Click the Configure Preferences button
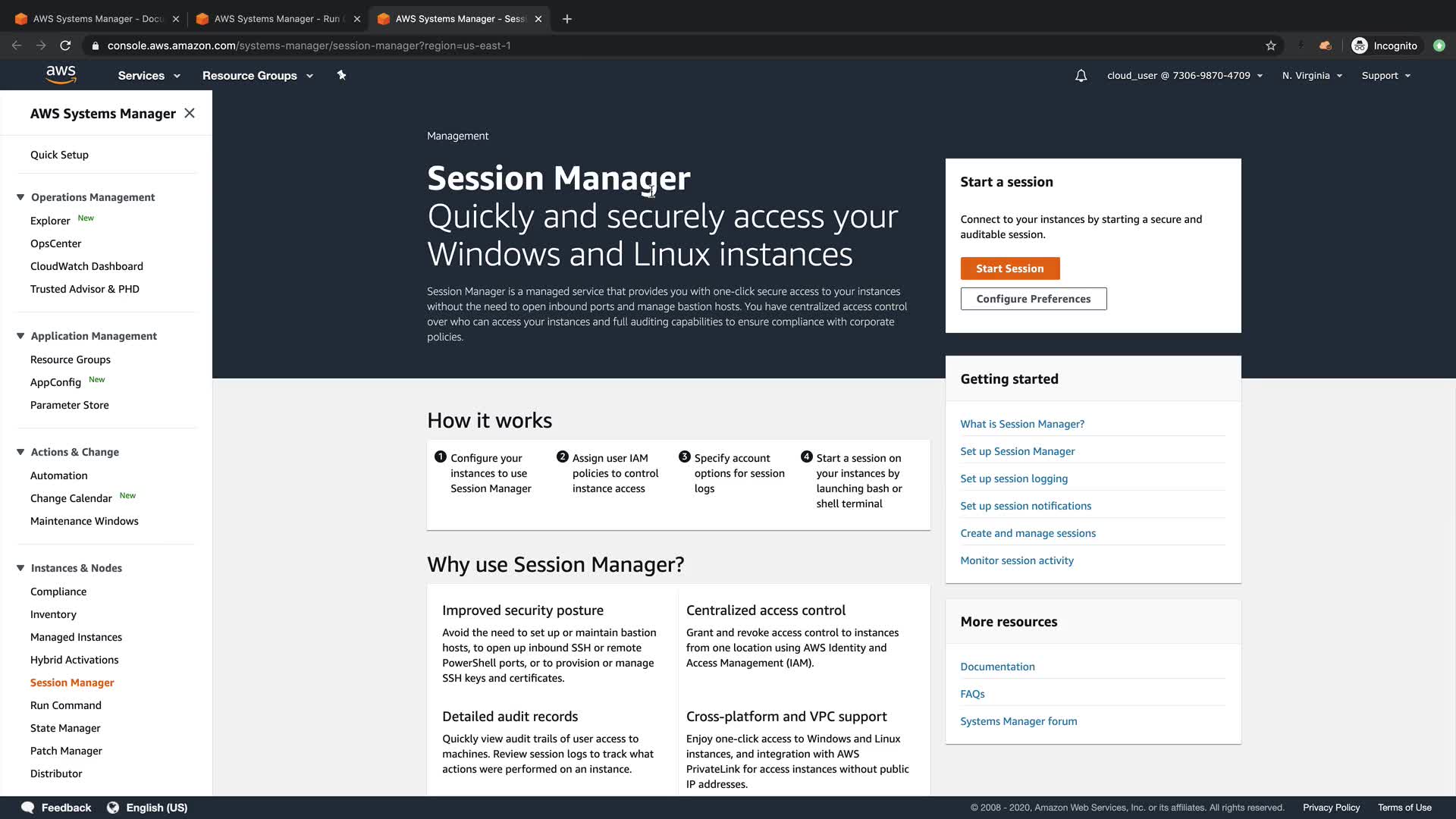Screen dimensions: 1456x819 pyautogui.click(x=1033, y=299)
